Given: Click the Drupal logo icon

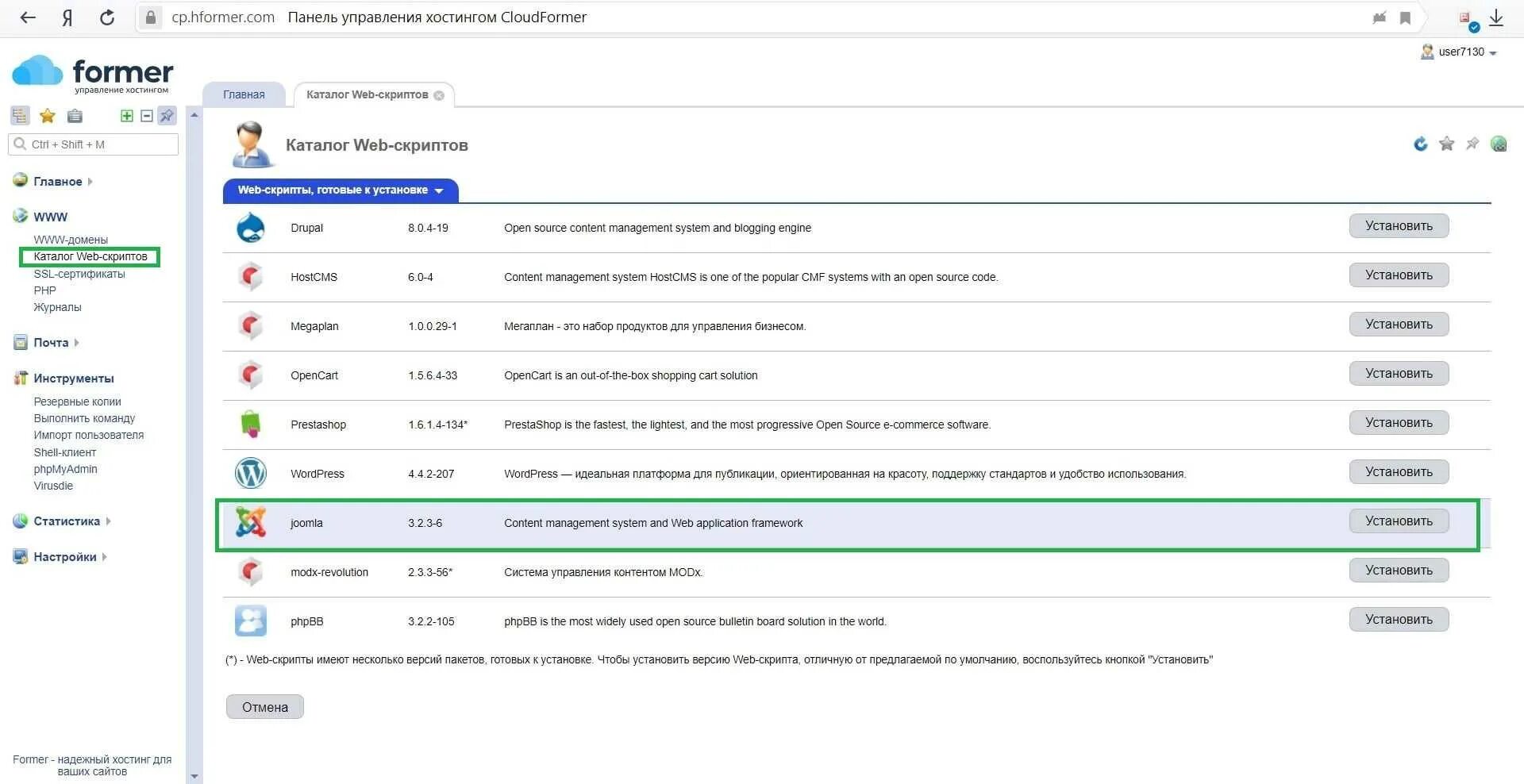Looking at the screenshot, I should tap(251, 228).
